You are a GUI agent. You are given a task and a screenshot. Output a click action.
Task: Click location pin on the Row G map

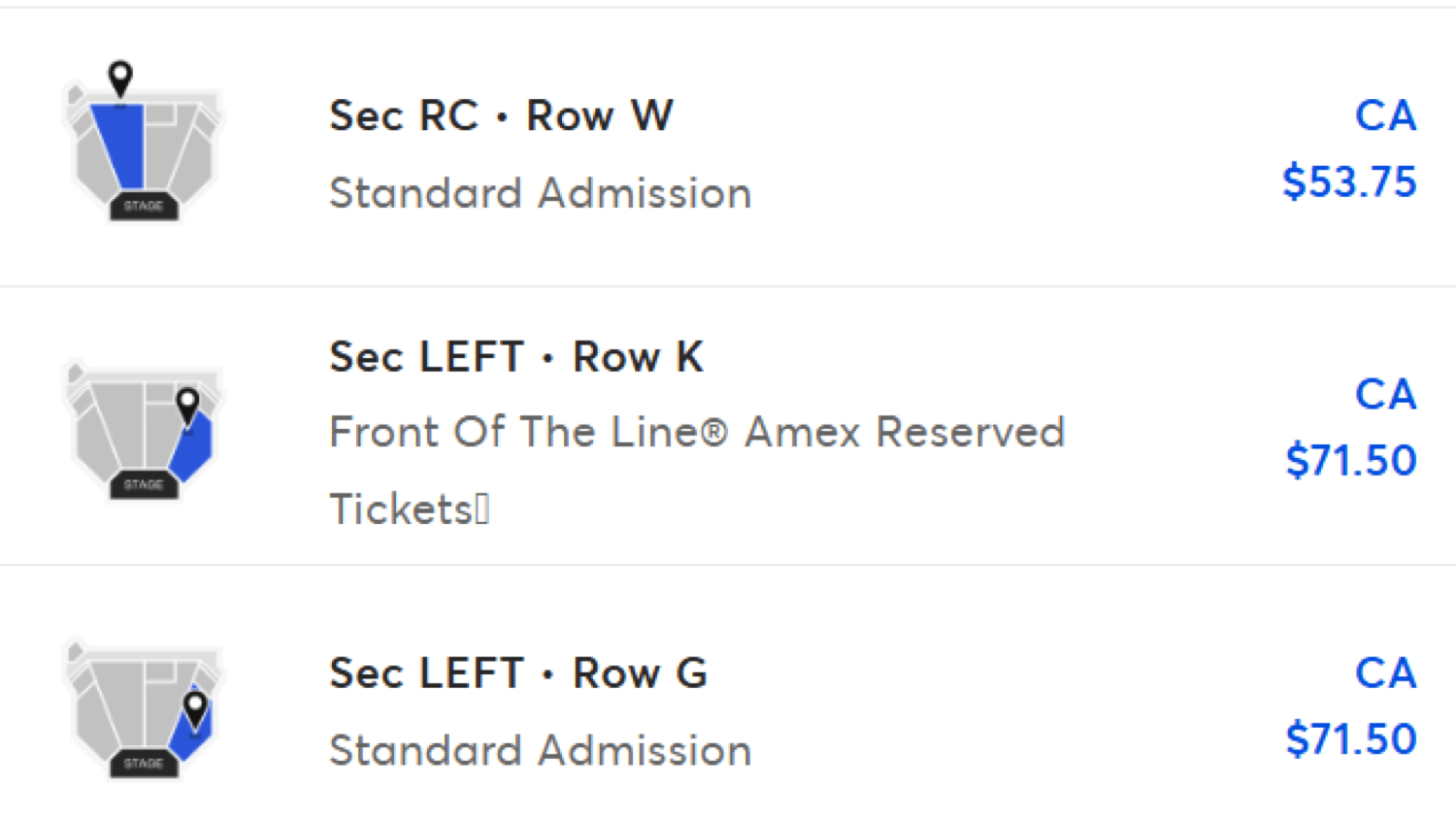(x=195, y=709)
